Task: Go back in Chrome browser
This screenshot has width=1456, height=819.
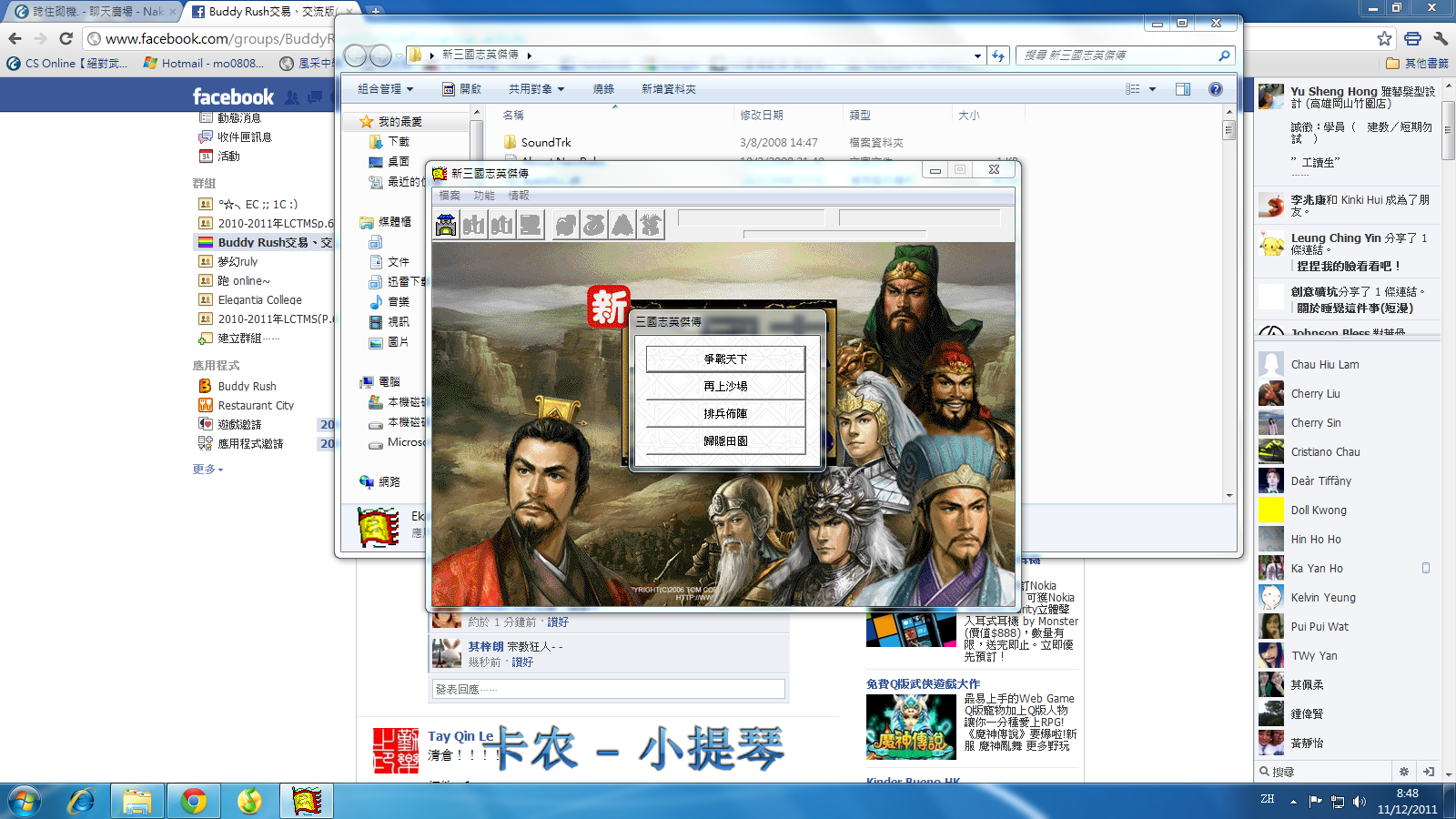Action: click(15, 38)
